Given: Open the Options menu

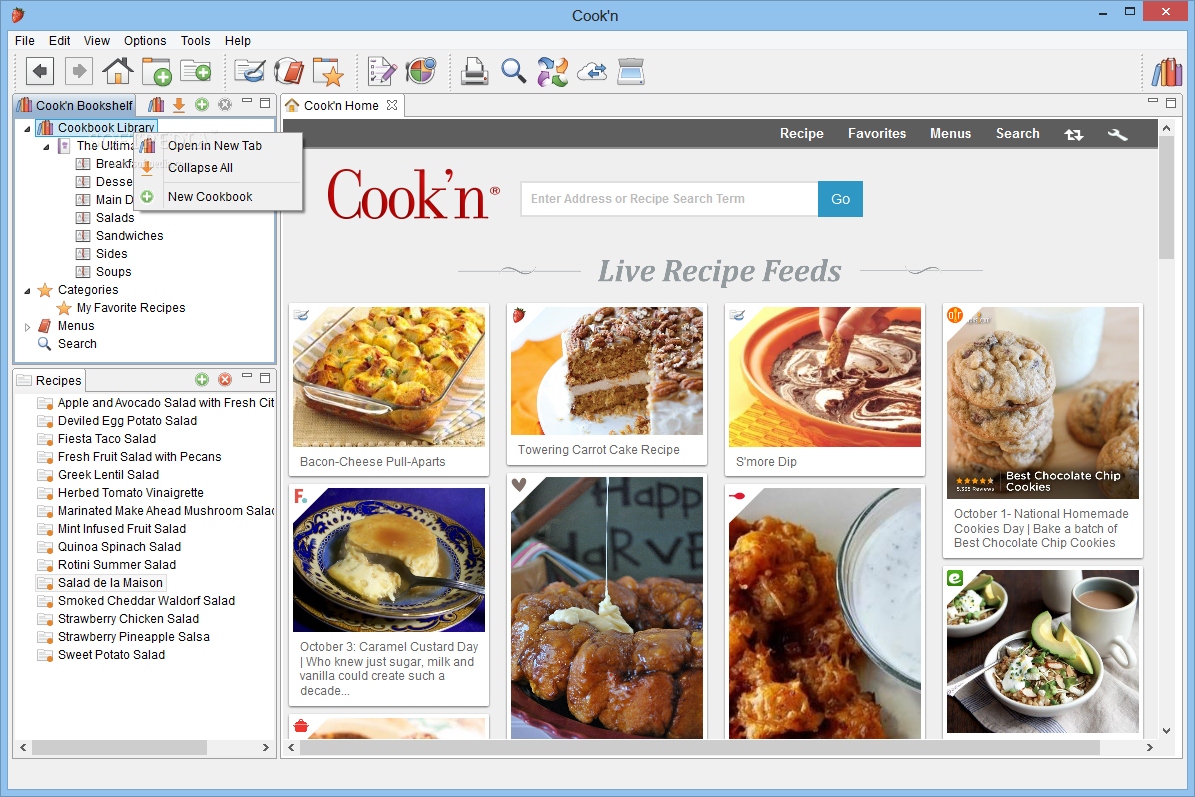Looking at the screenshot, I should (145, 40).
